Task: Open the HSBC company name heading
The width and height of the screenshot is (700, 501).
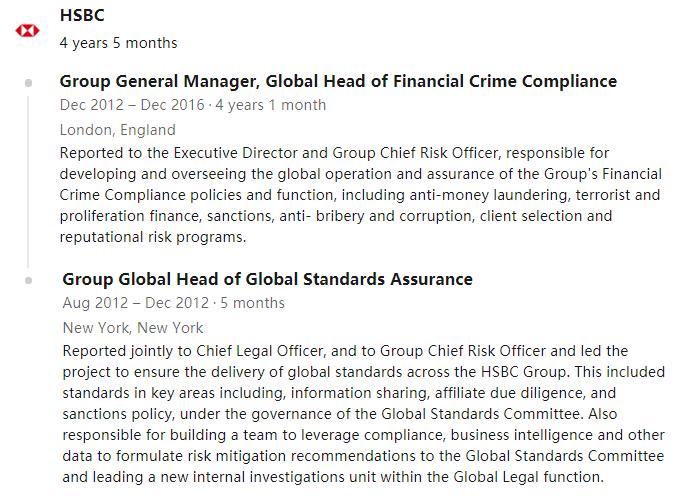Action: [x=82, y=15]
